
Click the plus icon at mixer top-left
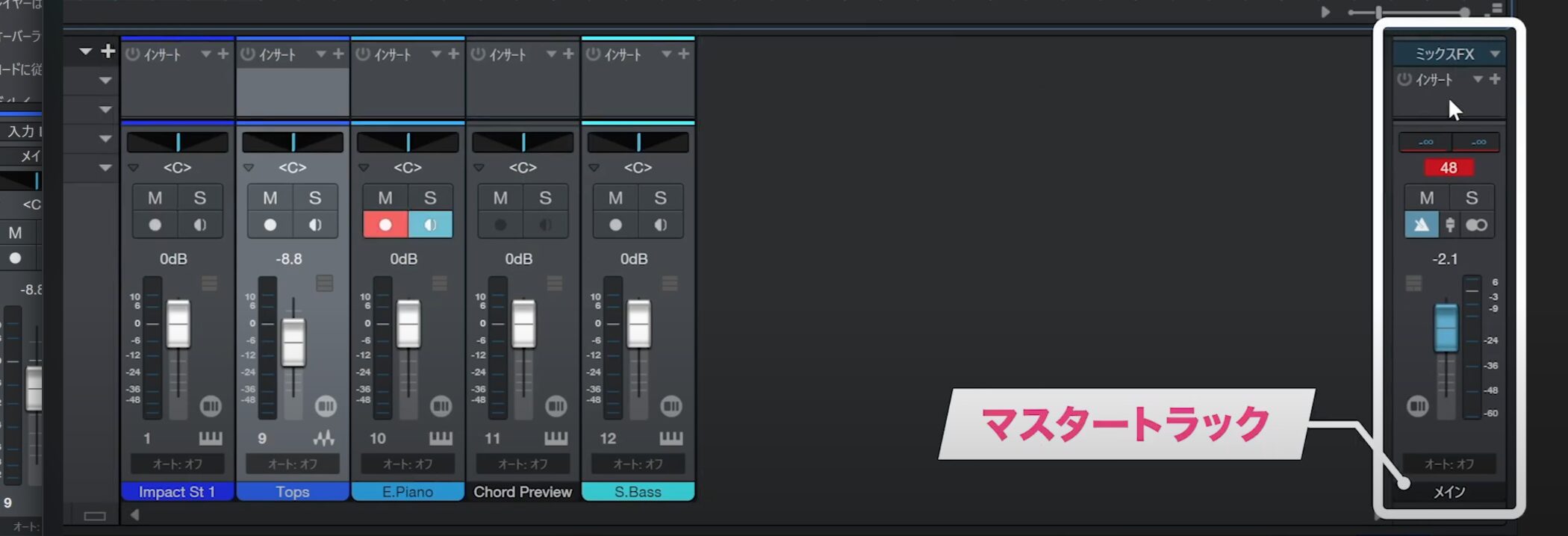pos(108,51)
